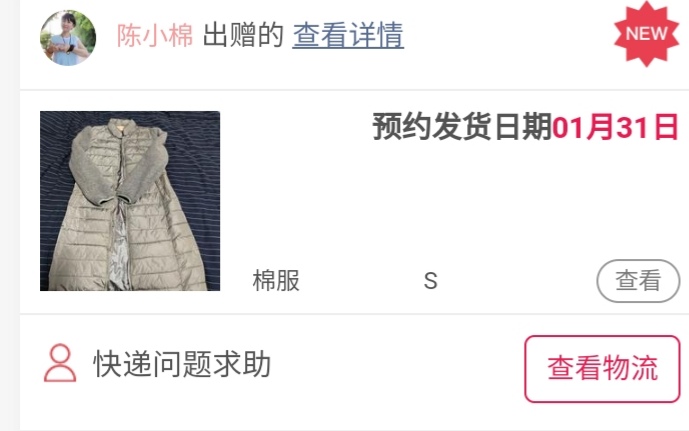This screenshot has width=689, height=431.
Task: Click the 预约发货日期 heading text
Action: [462, 127]
